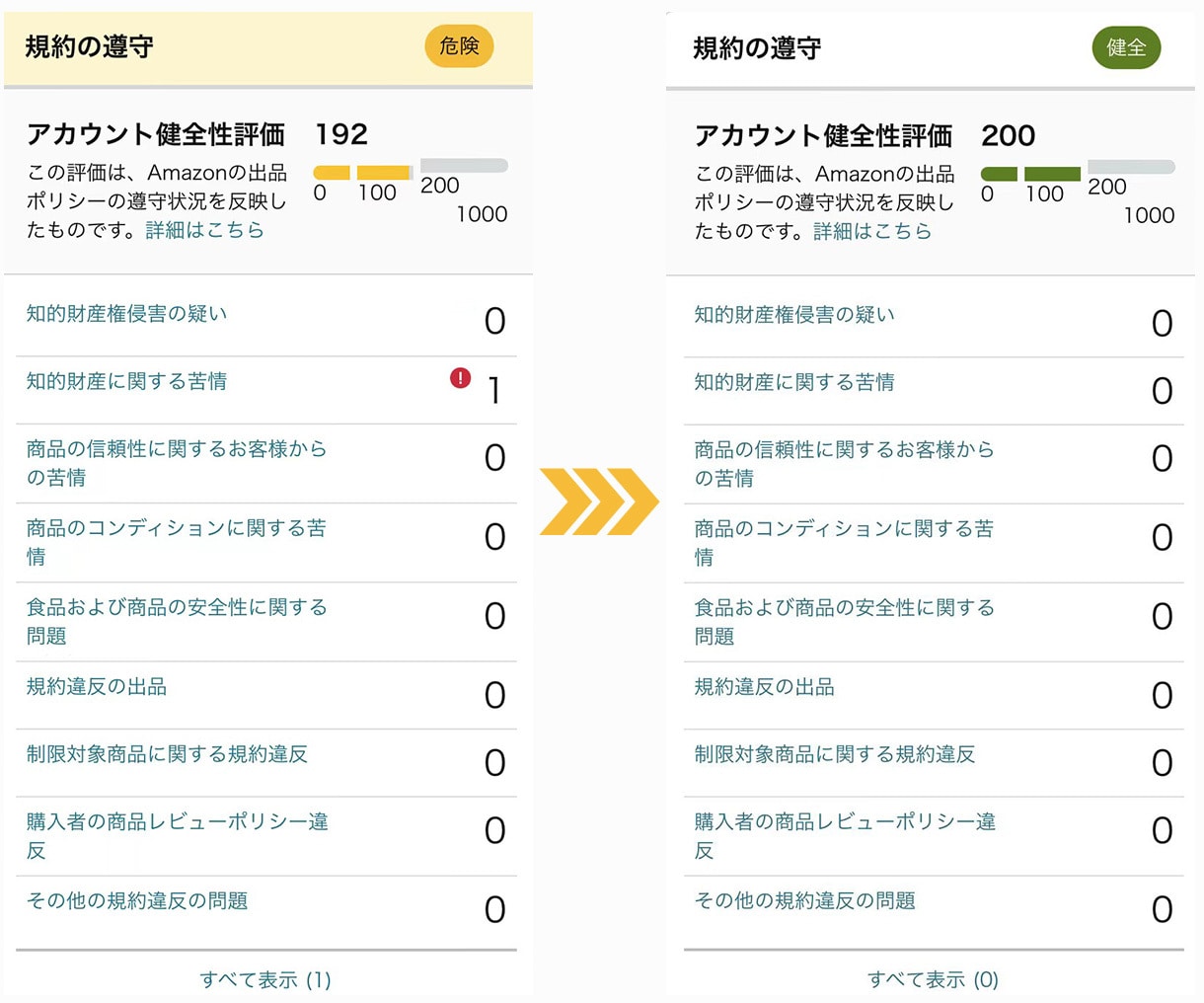1204x1003 pixels.
Task: Click the account health score 192
Action: [x=341, y=133]
